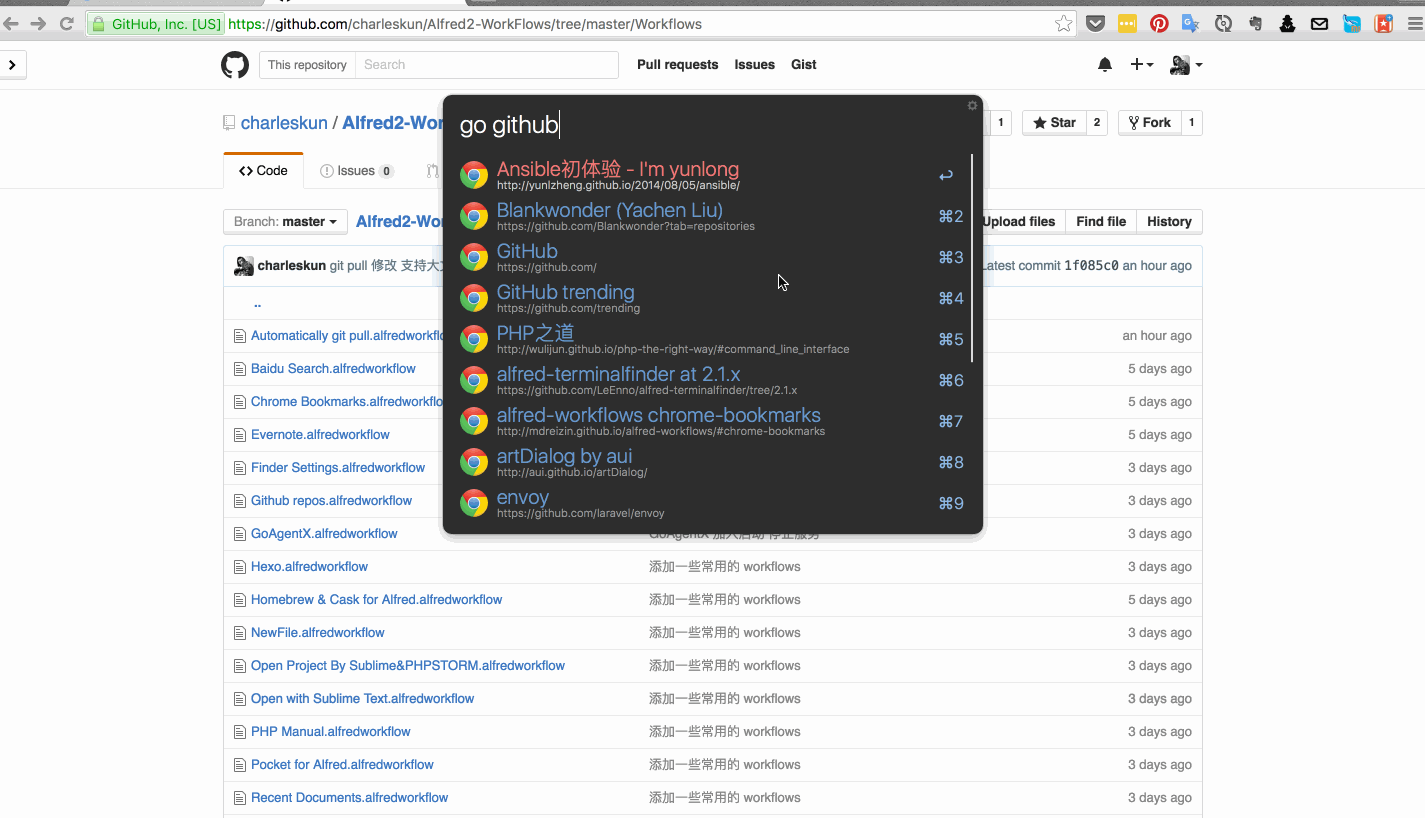Screen dimensions: 1425x818
Task: Click the fork count 1
Action: coord(1191,123)
